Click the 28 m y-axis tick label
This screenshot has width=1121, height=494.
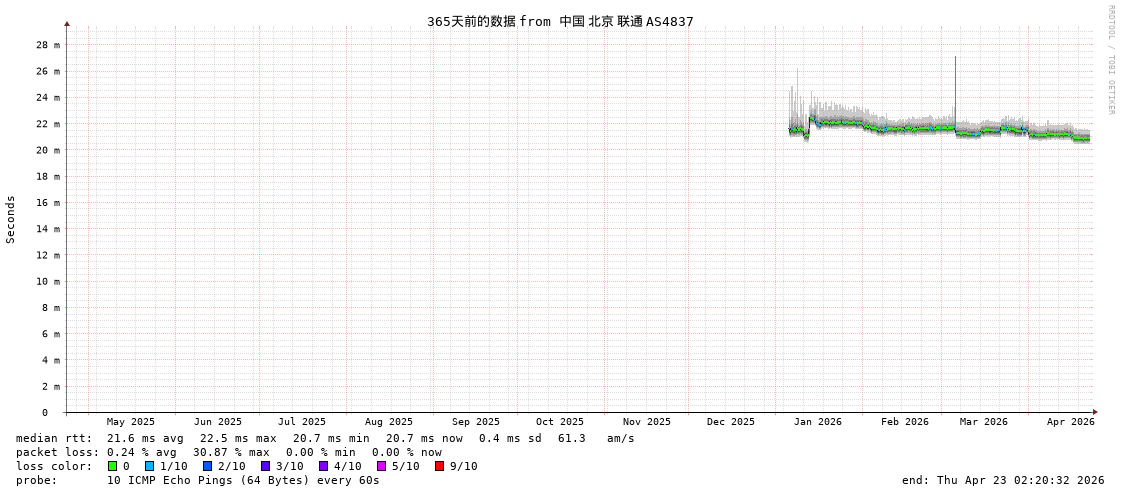48,45
